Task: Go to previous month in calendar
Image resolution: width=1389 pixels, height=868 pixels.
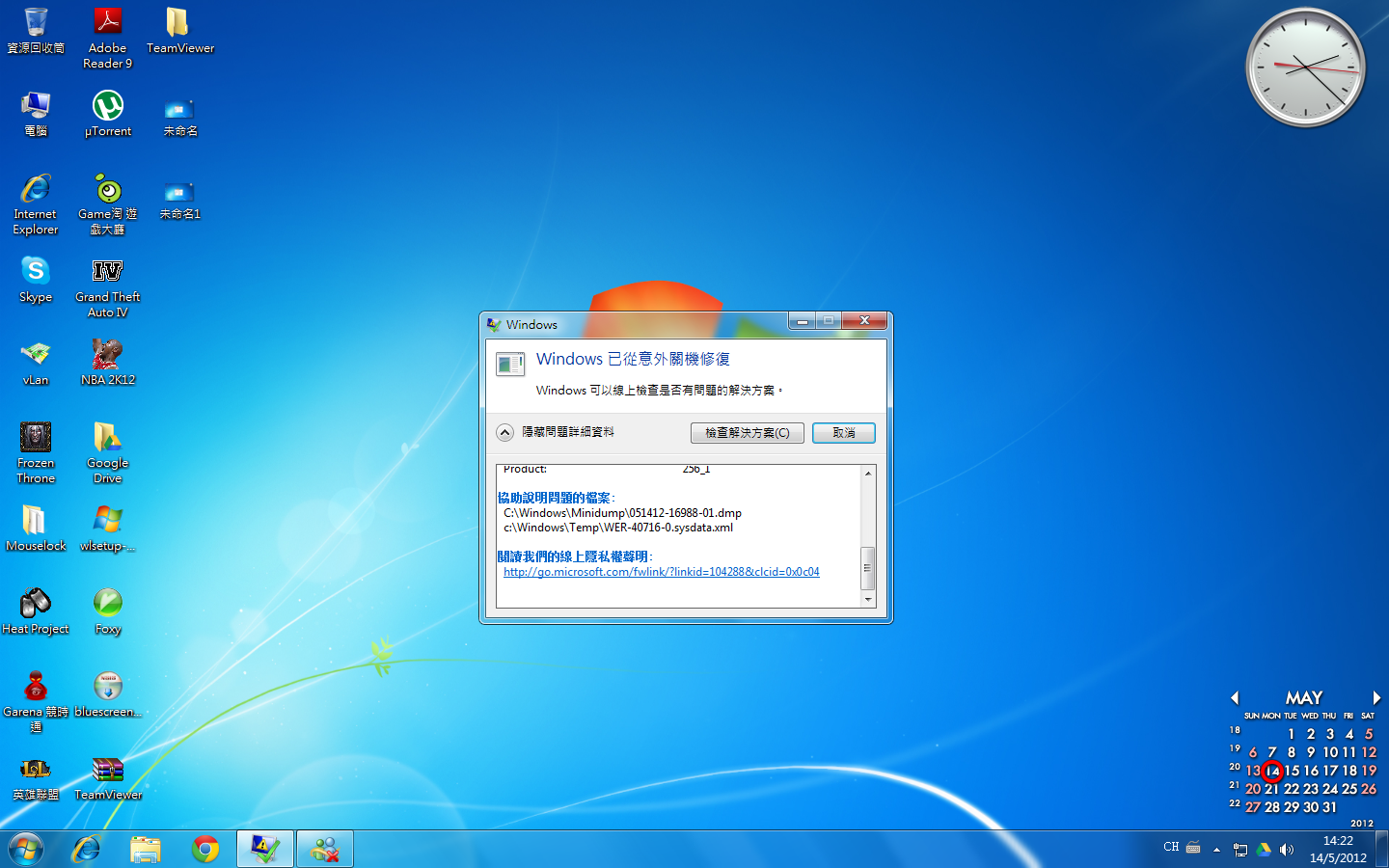Action: [x=1235, y=697]
